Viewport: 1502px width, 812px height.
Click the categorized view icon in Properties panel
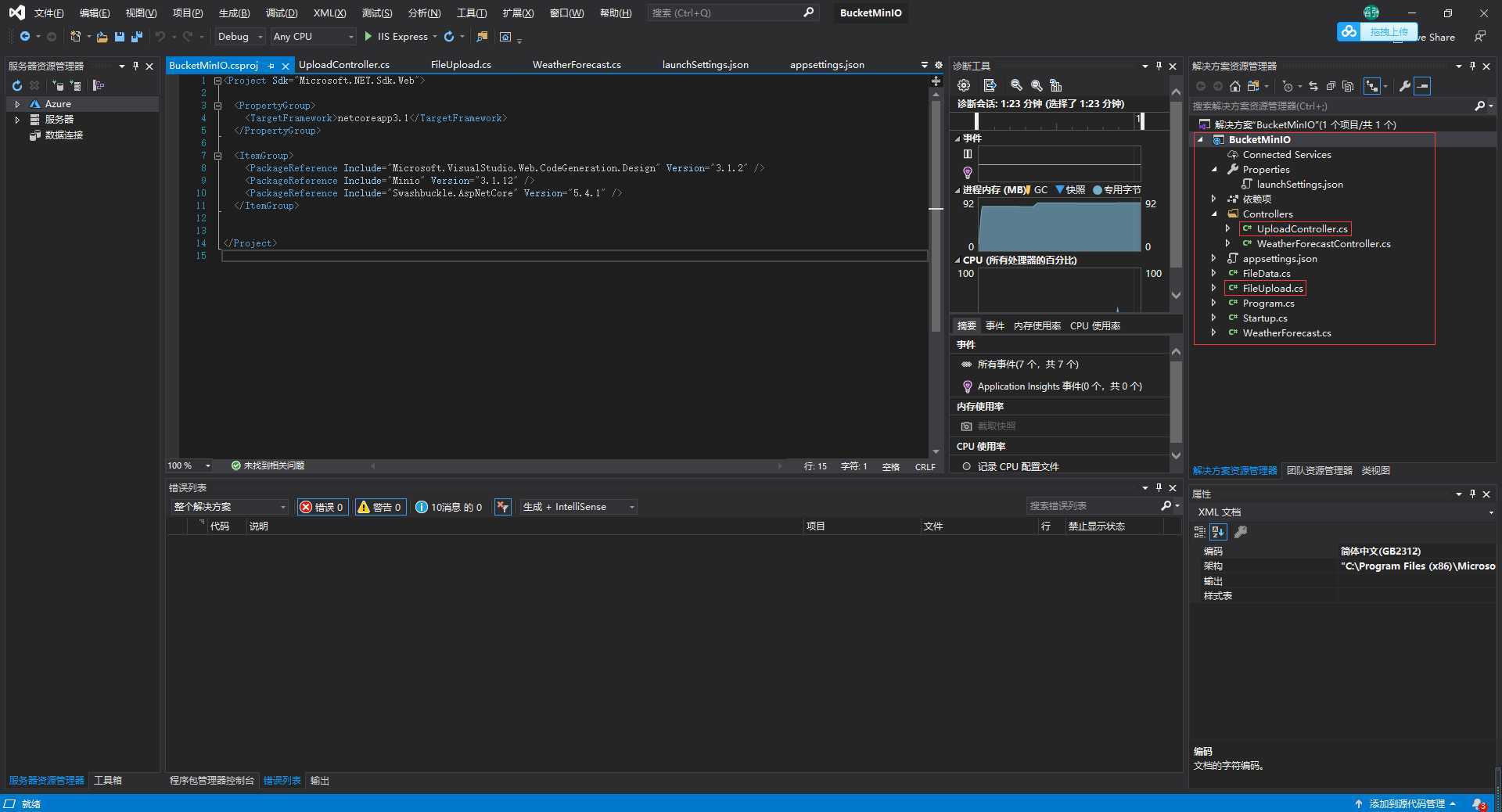1200,532
